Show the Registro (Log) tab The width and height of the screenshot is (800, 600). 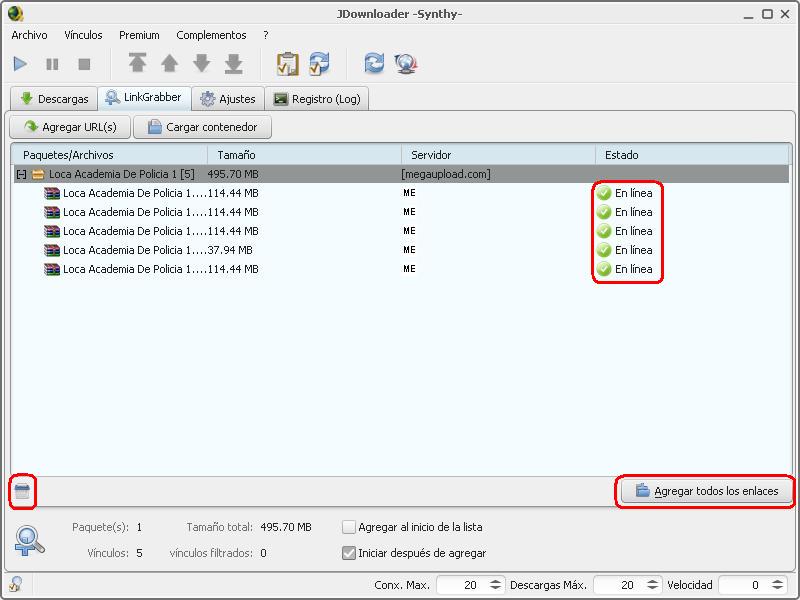point(317,98)
